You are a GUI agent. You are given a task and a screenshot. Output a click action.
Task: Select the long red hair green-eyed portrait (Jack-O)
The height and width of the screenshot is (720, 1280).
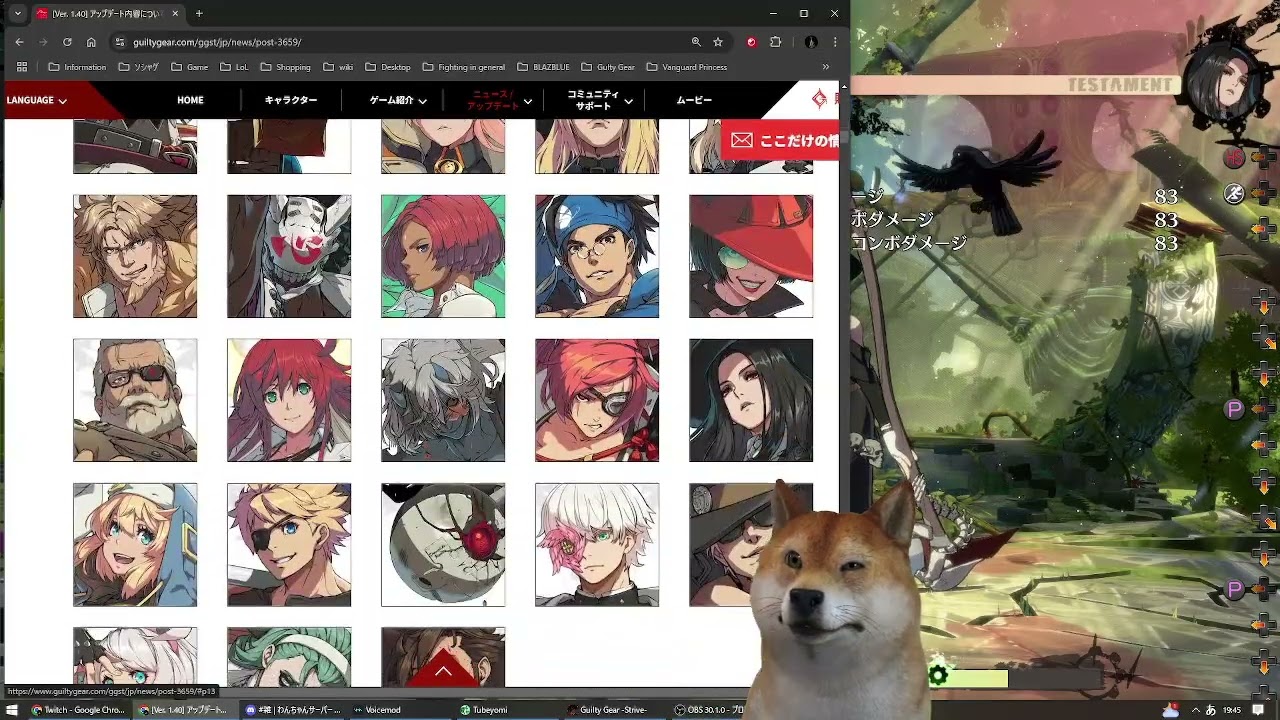tap(289, 400)
